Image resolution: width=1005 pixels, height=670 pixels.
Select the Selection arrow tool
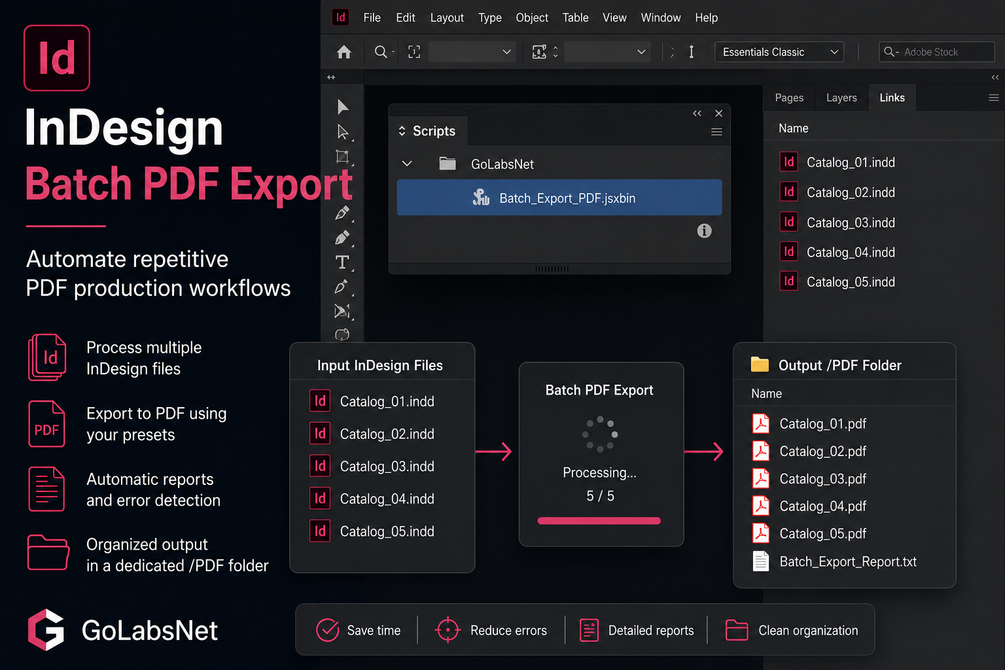click(343, 106)
